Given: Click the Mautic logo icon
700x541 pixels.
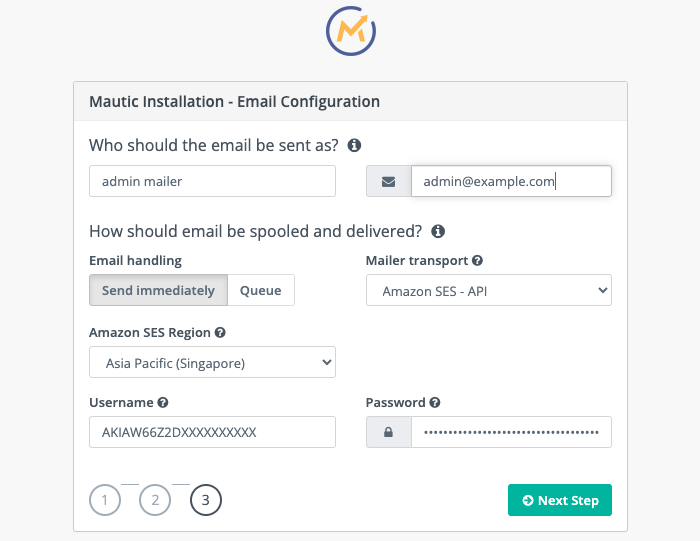Looking at the screenshot, I should pos(351,30).
